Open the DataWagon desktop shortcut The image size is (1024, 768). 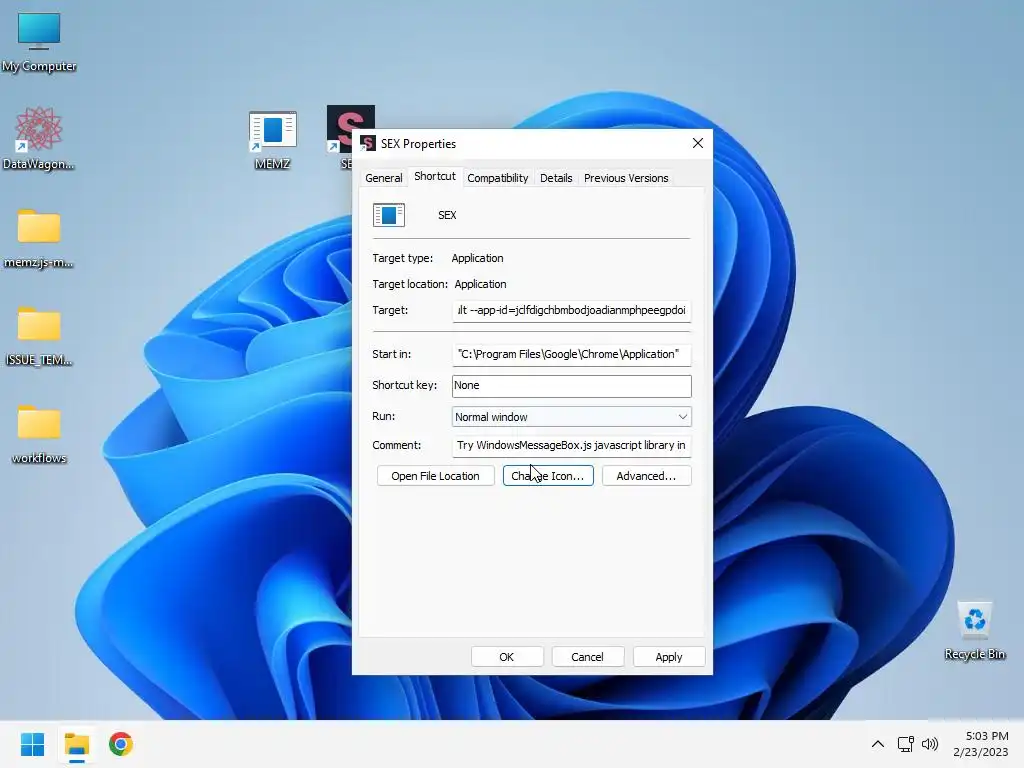[39, 138]
